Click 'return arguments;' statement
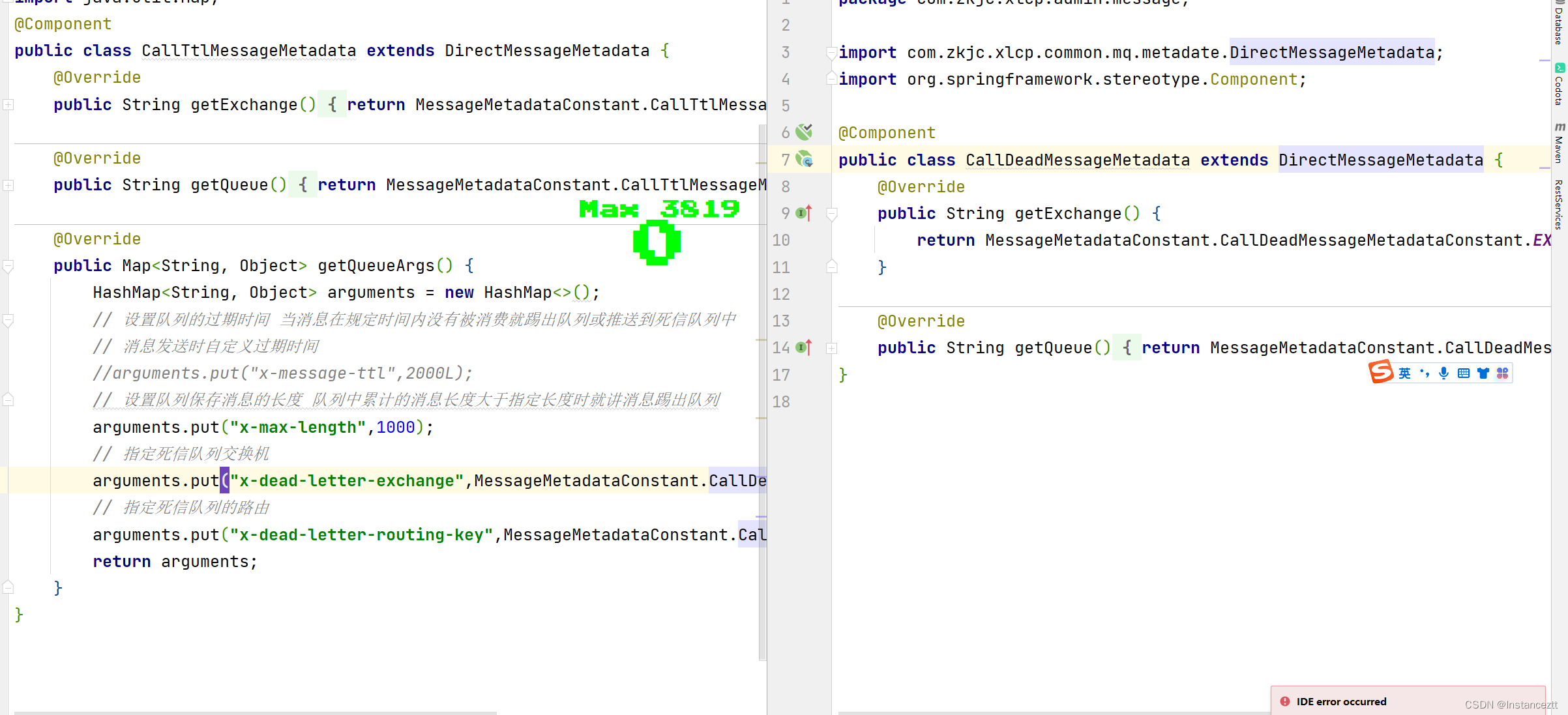Image resolution: width=1568 pixels, height=715 pixels. 175,561
